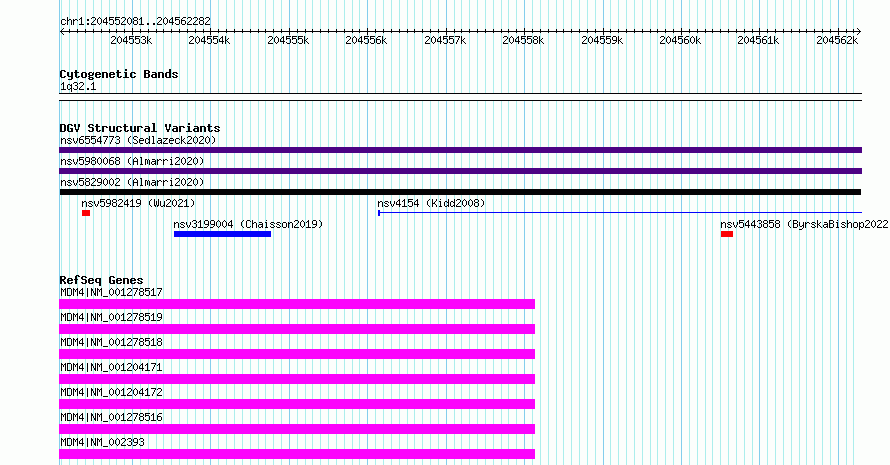The image size is (890, 465).
Task: Open the MDM4|NM_001204172 transcript label
Action: [111, 392]
